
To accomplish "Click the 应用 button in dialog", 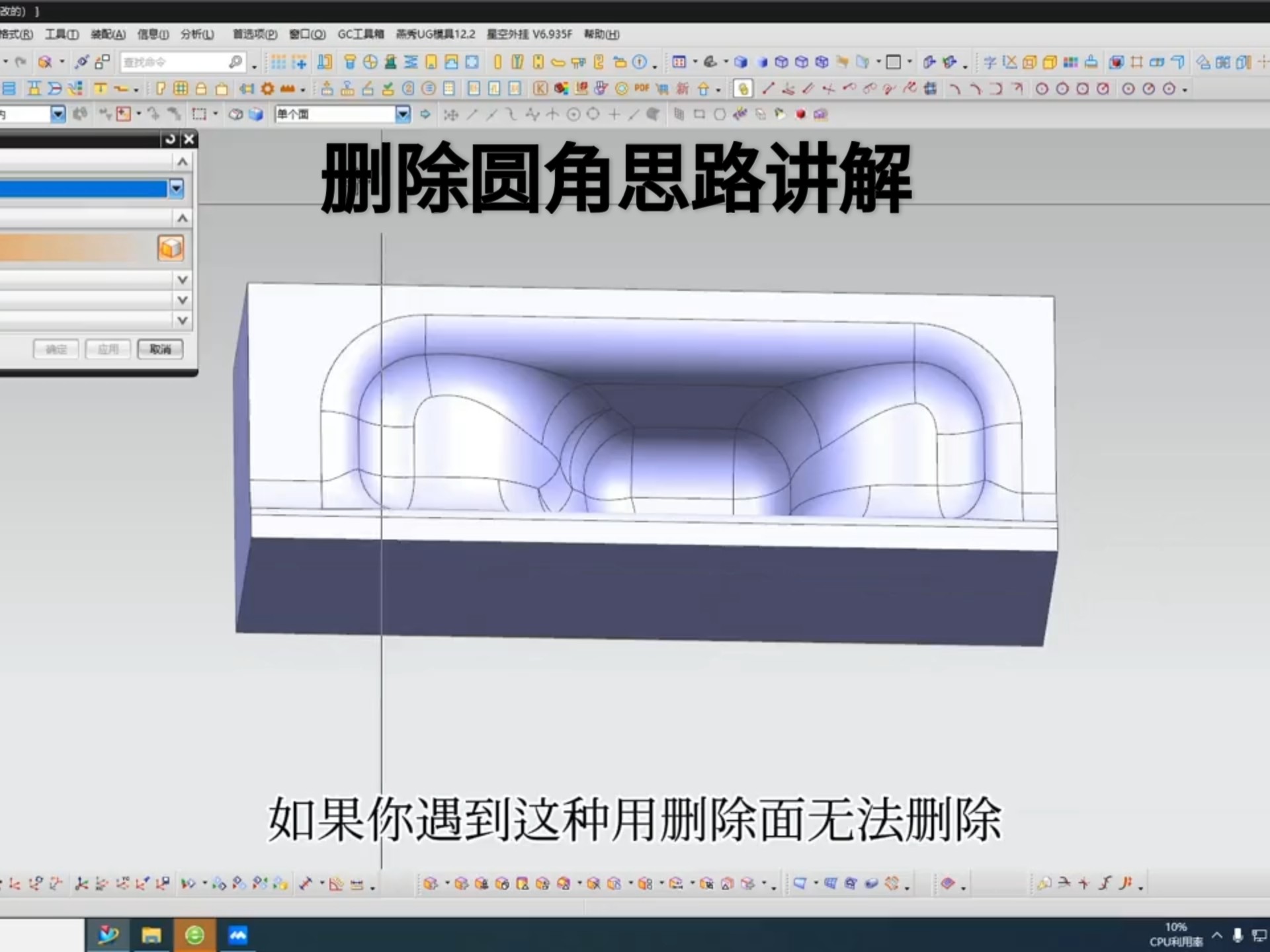I will [108, 349].
